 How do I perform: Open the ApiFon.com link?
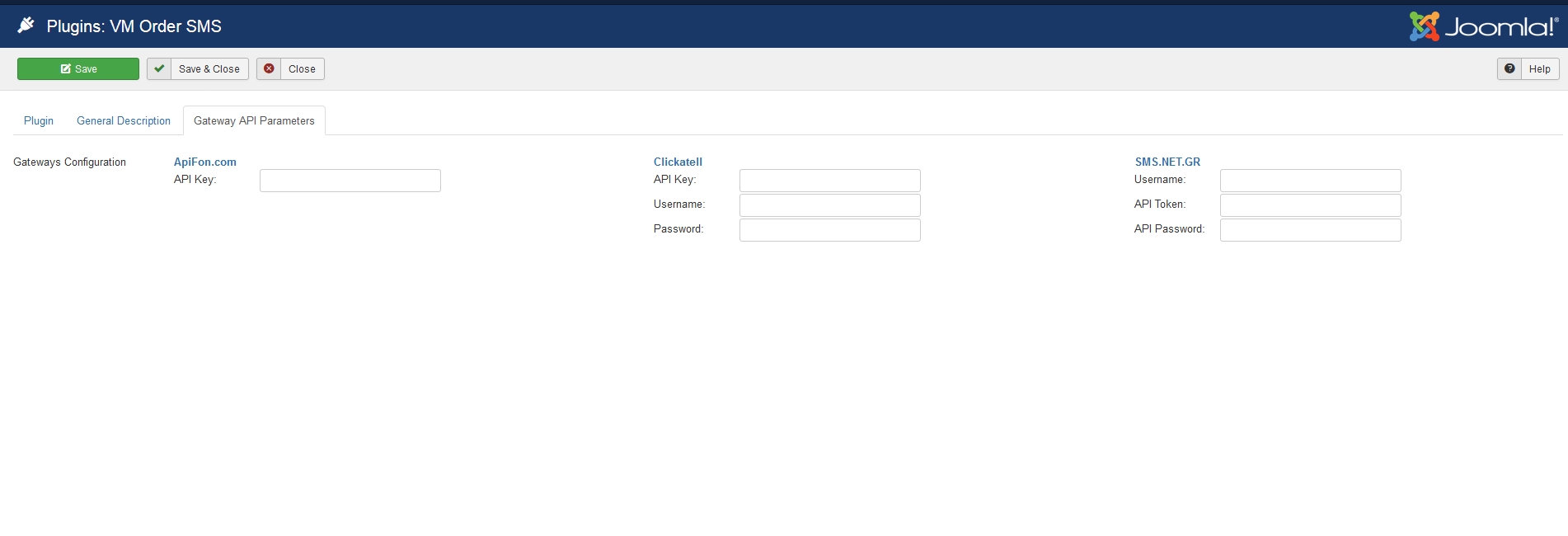(x=205, y=162)
